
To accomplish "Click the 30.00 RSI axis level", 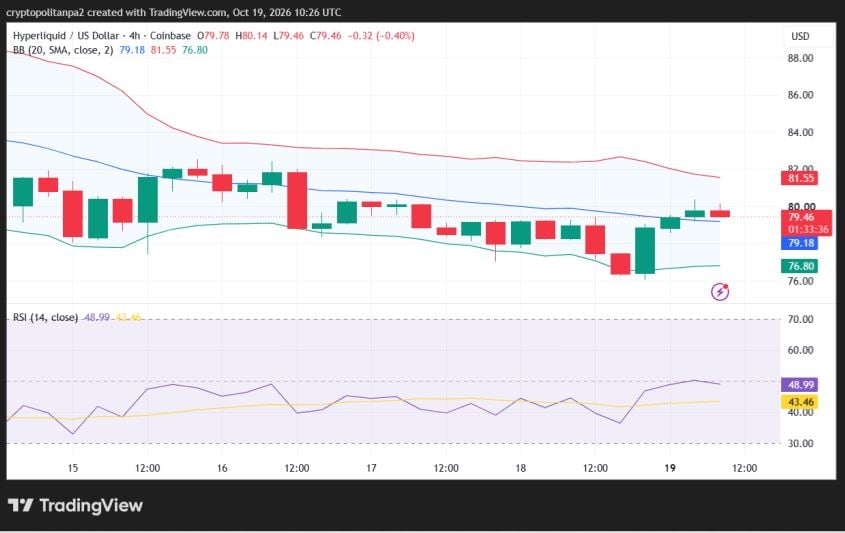I will [800, 444].
